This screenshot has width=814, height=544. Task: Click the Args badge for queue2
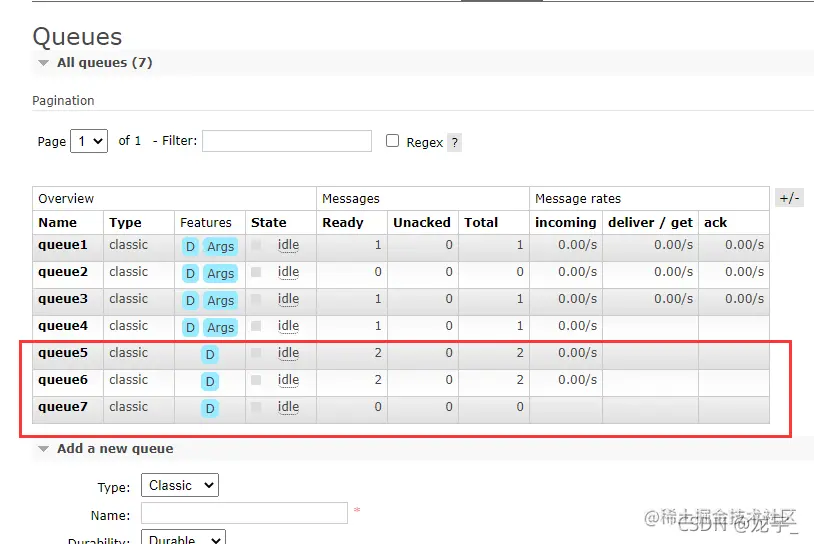click(x=221, y=274)
